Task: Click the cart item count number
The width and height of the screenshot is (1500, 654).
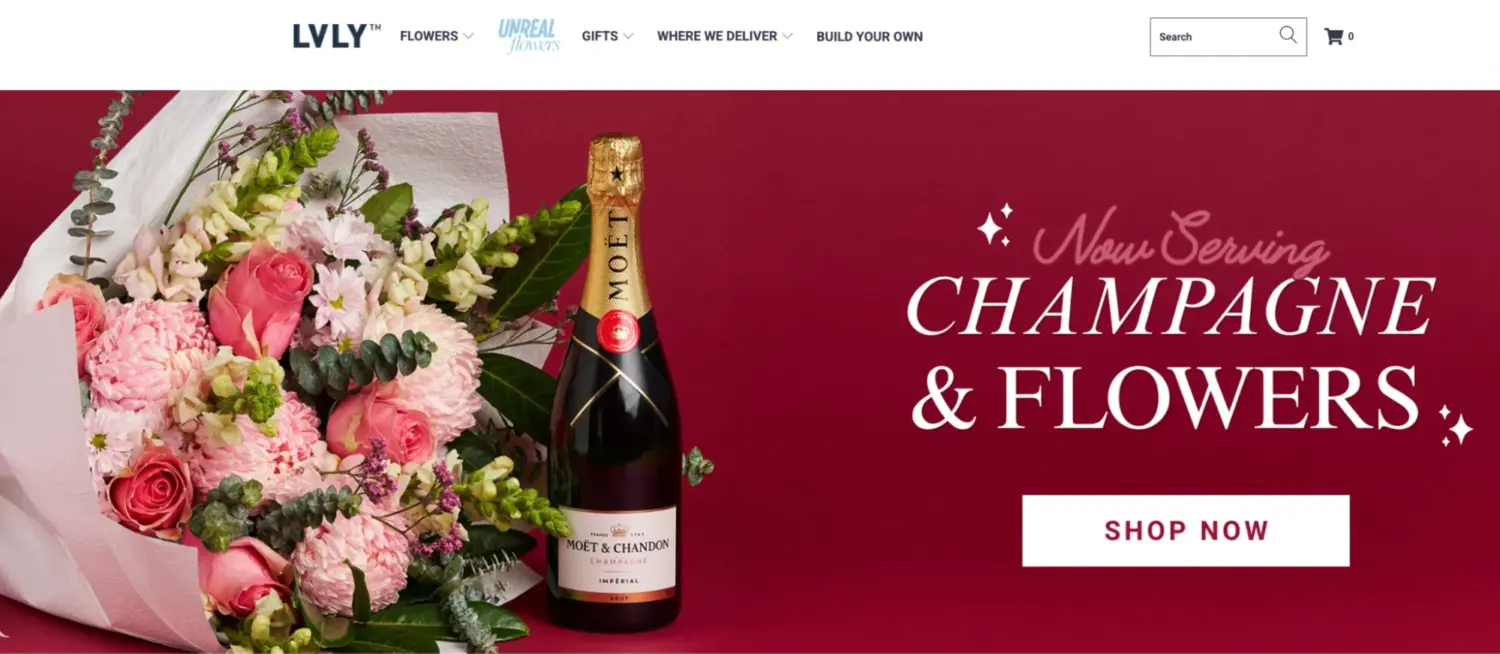Action: (x=1351, y=37)
